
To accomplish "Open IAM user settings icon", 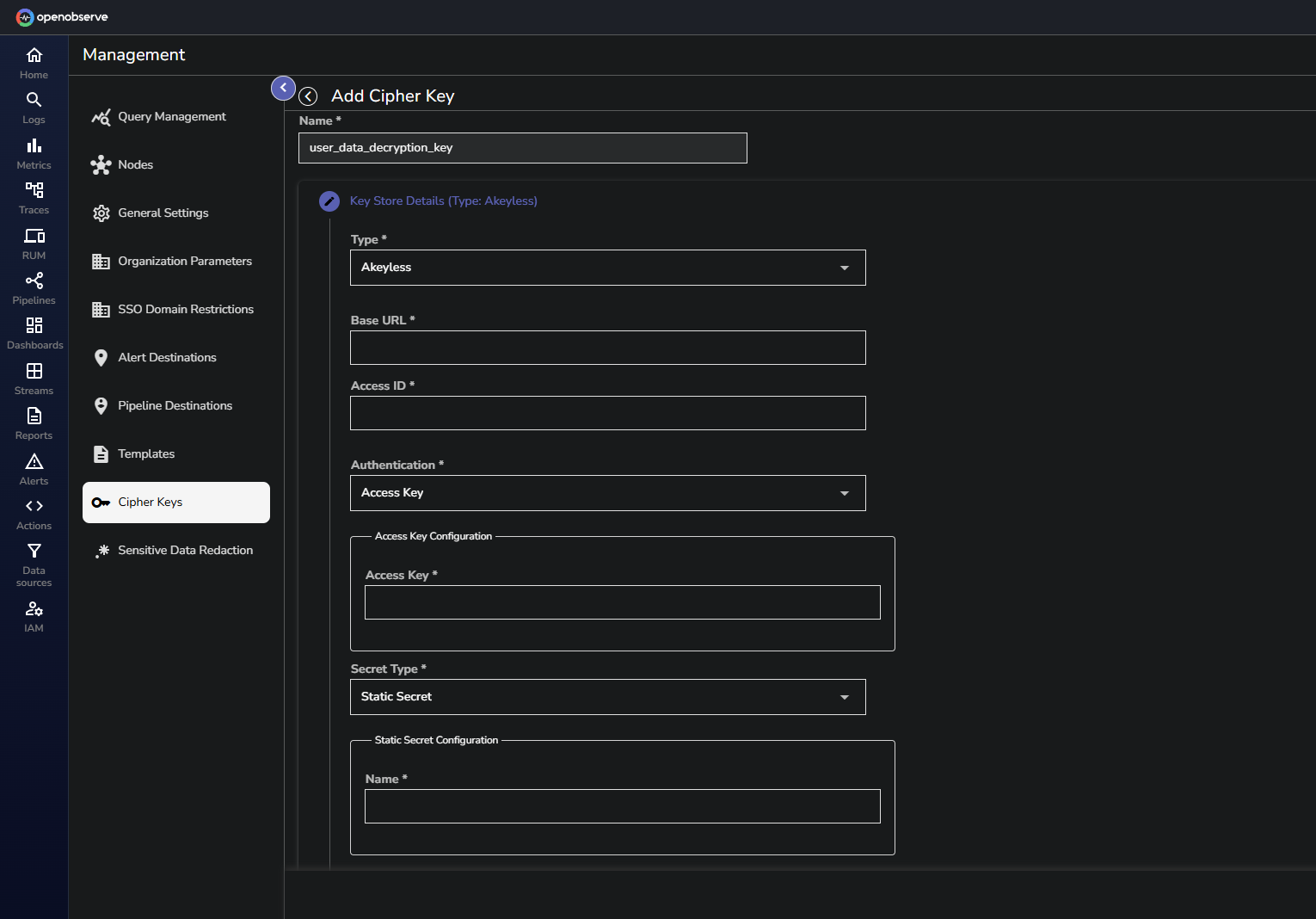I will [34, 609].
